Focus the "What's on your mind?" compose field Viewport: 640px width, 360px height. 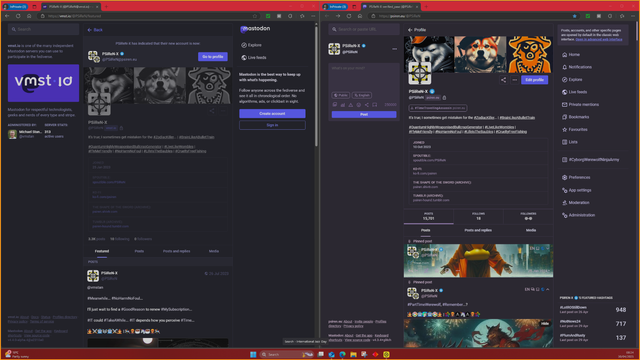tap(364, 78)
